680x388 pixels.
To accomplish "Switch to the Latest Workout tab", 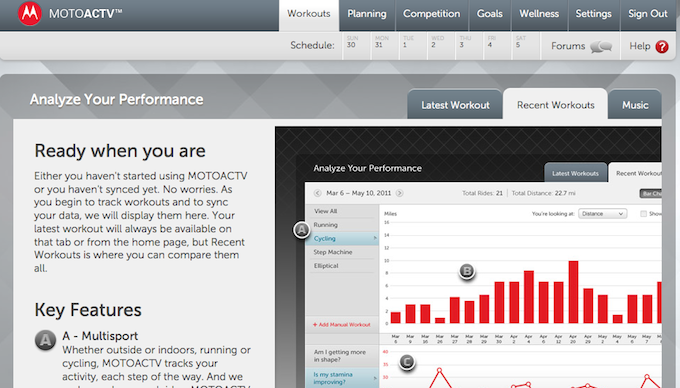I will (x=455, y=105).
